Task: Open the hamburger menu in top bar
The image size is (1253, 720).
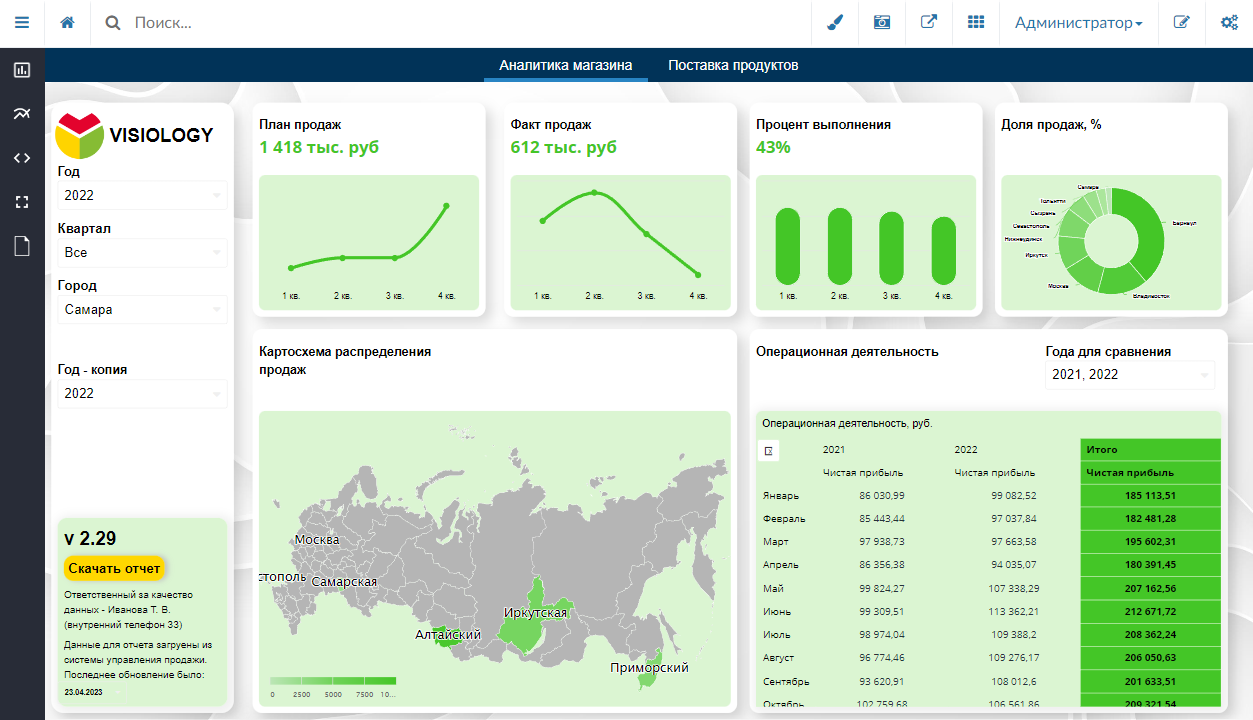Action: (22, 22)
